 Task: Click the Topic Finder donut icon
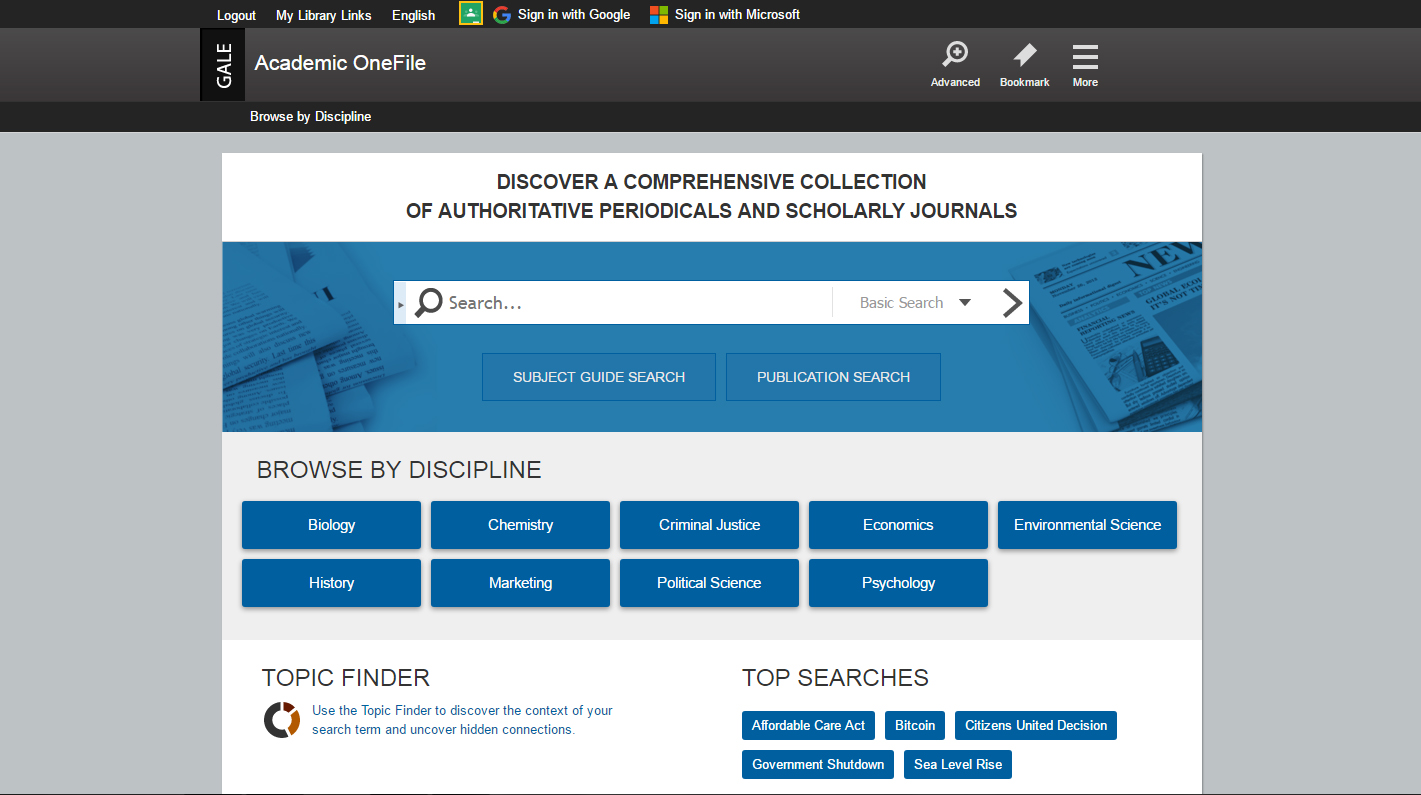(x=282, y=720)
